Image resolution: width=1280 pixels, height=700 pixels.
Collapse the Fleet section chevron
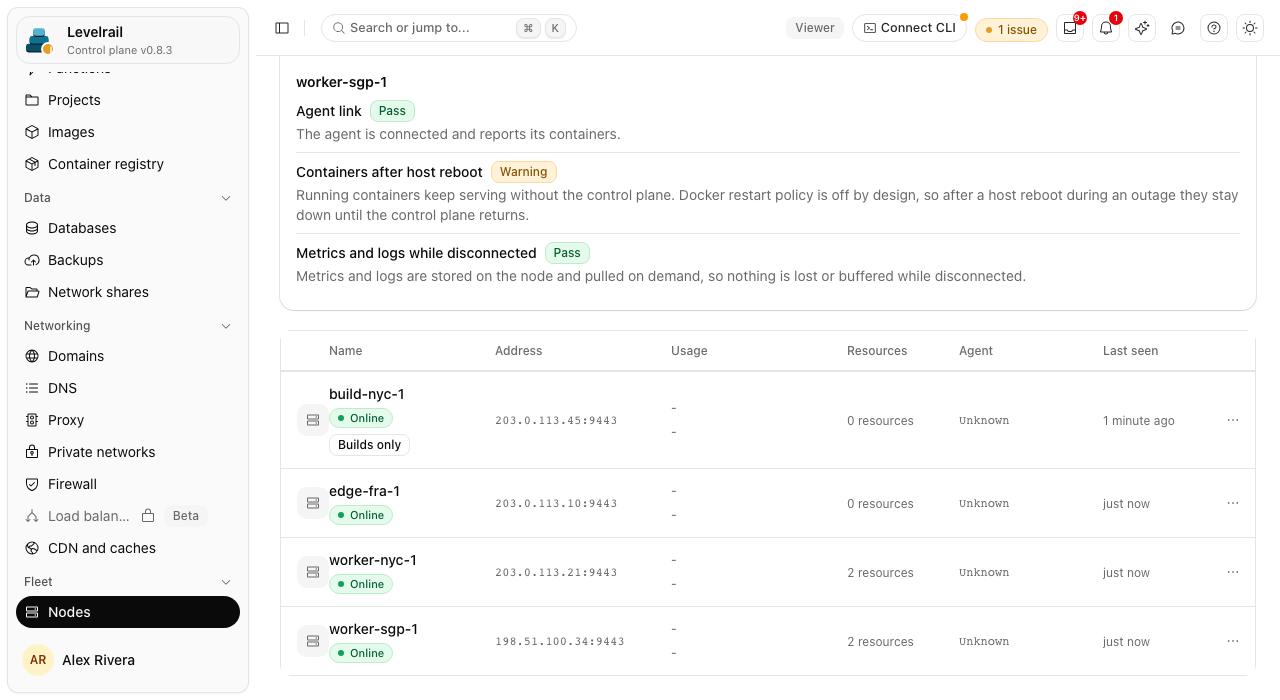[x=226, y=582]
